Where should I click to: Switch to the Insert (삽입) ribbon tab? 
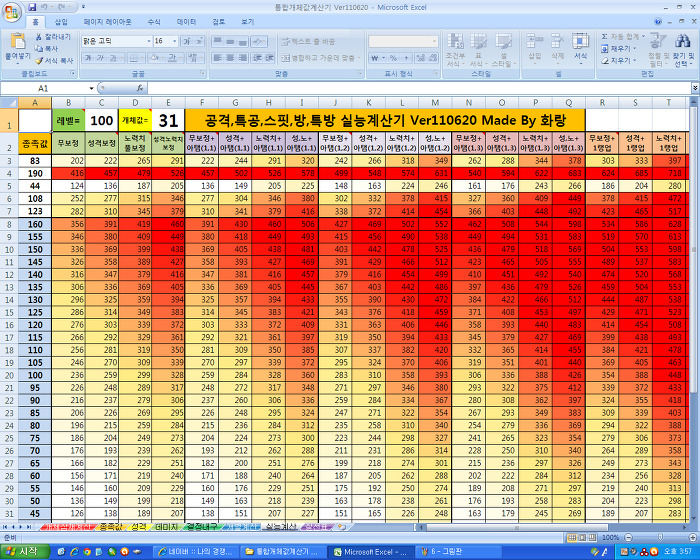(x=61, y=21)
